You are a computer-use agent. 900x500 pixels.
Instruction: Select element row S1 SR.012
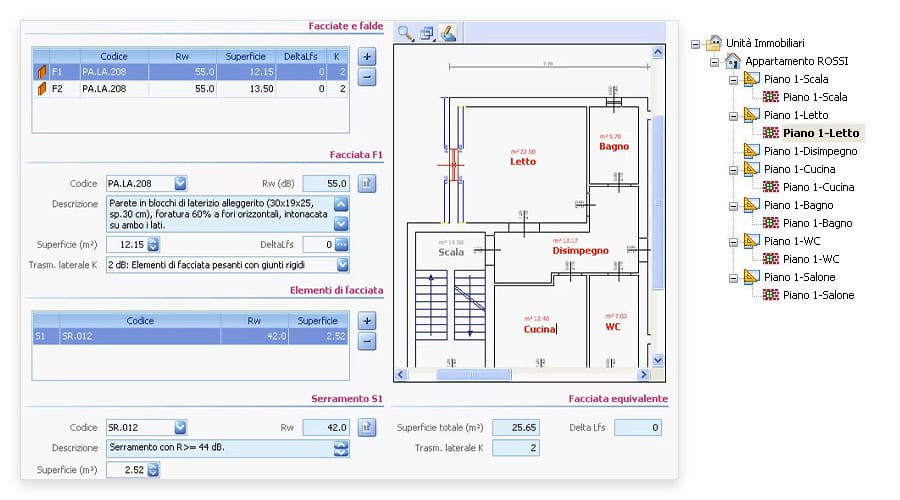191,336
